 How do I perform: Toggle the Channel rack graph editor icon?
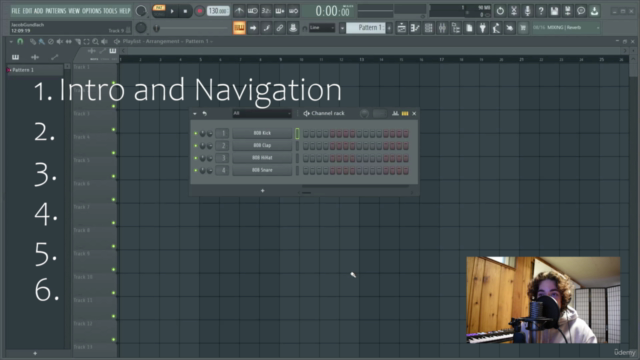tap(395, 113)
